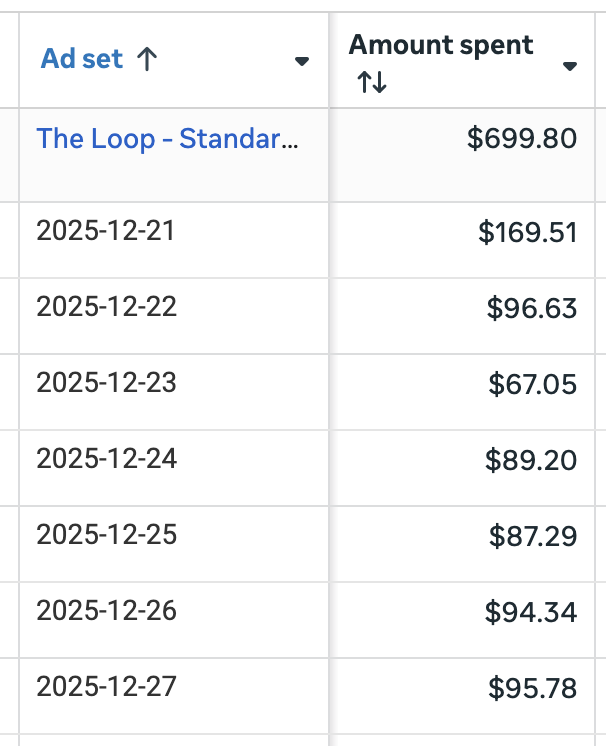Open the "The Loop - Standar..." ad set link
The image size is (606, 746).
tap(167, 138)
